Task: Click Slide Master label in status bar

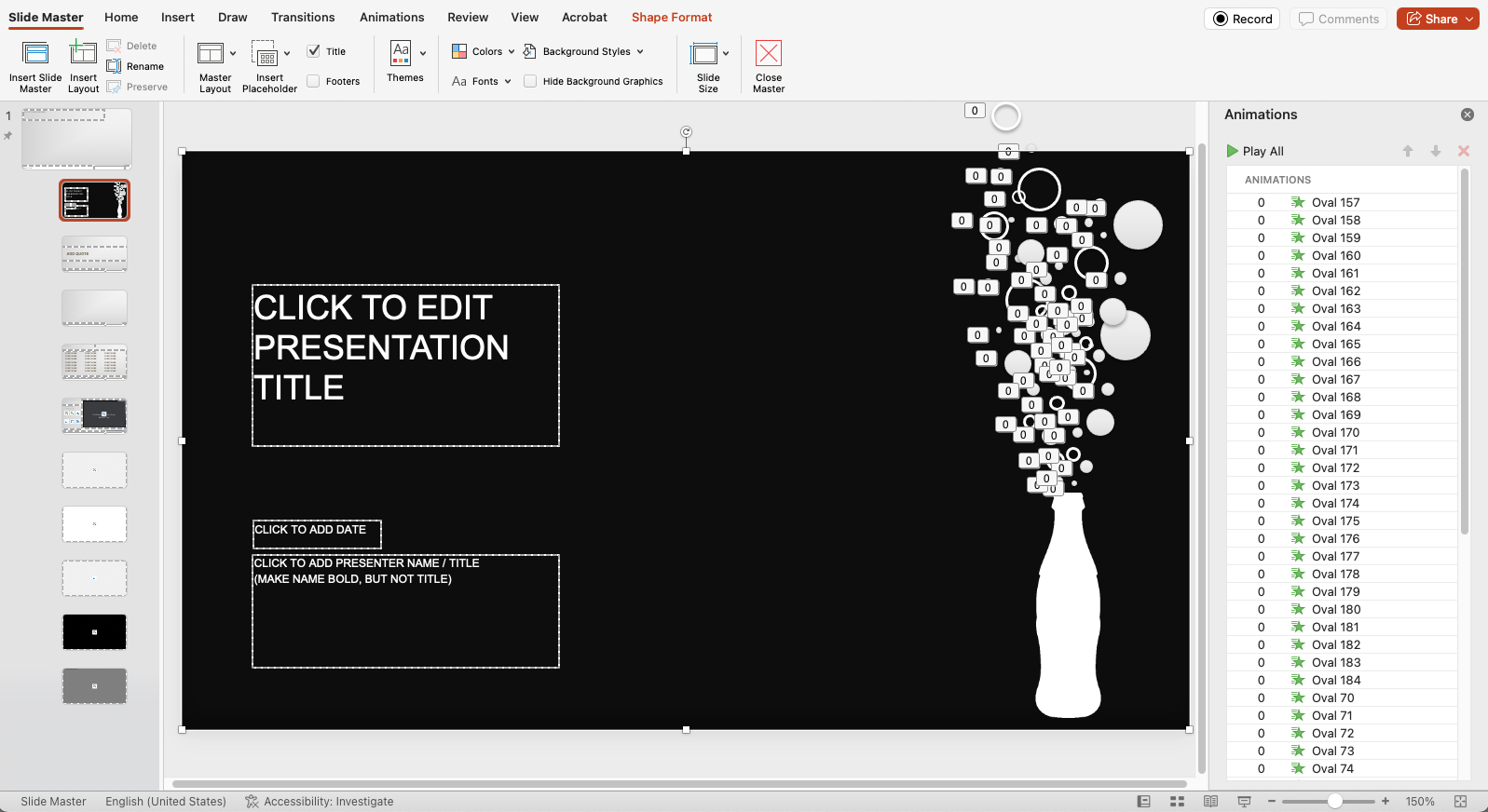Action: tap(53, 801)
